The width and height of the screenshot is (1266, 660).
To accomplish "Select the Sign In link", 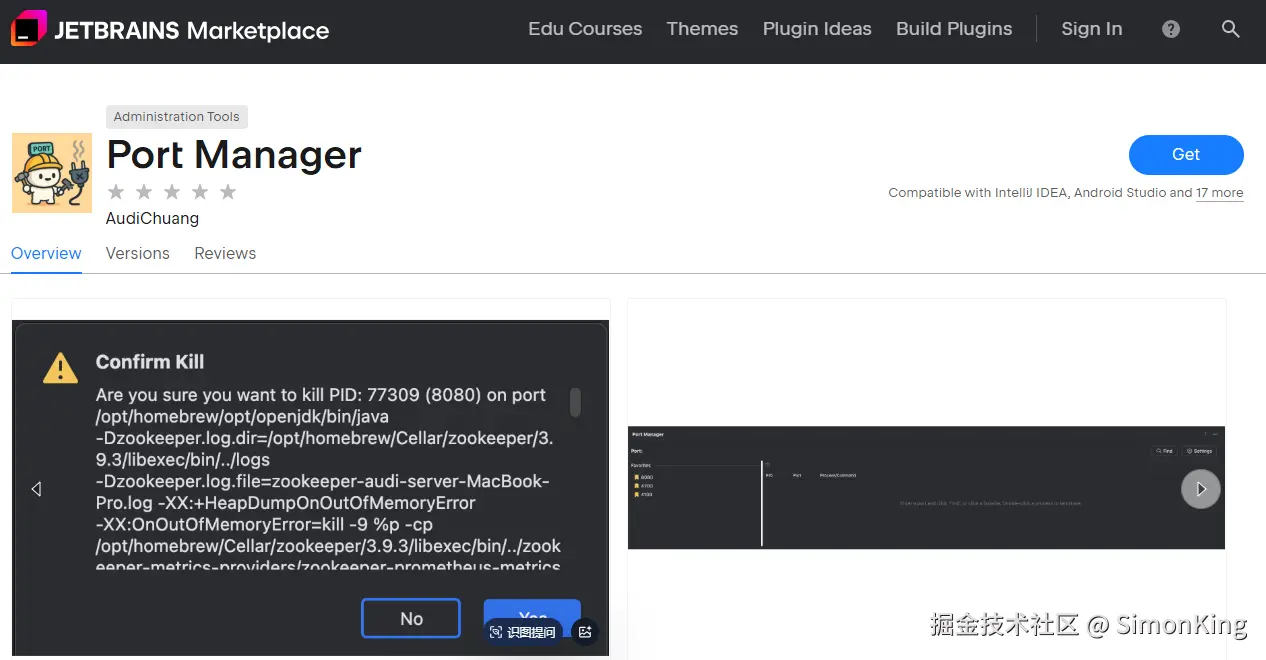I will (x=1092, y=29).
